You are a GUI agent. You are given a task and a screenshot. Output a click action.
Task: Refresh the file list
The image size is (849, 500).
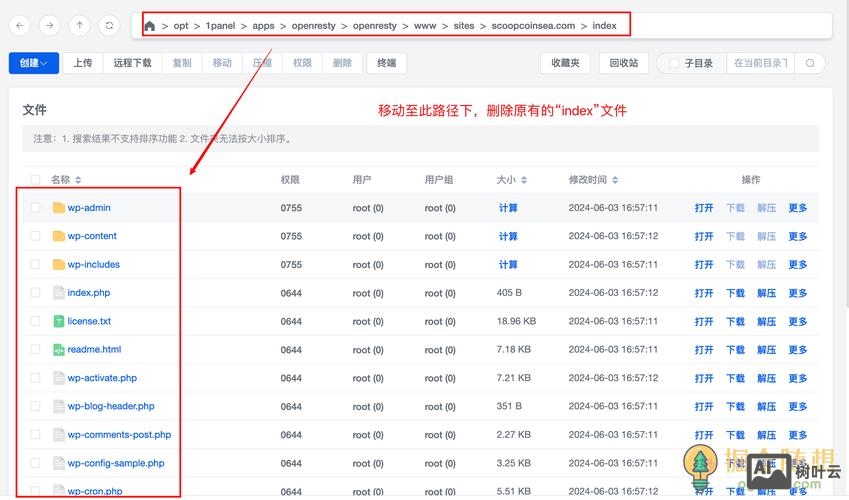pos(109,25)
